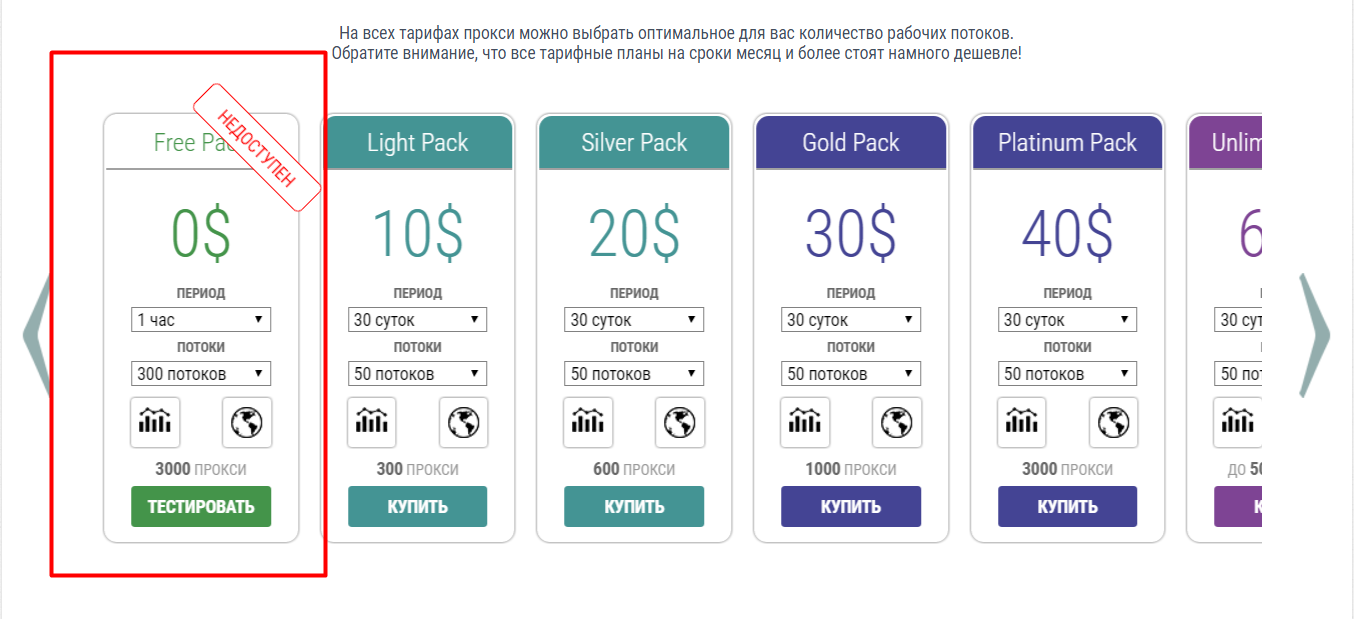This screenshot has height=619, width=1354.
Task: Click the chart icon in Free Pack
Action: pos(155,423)
